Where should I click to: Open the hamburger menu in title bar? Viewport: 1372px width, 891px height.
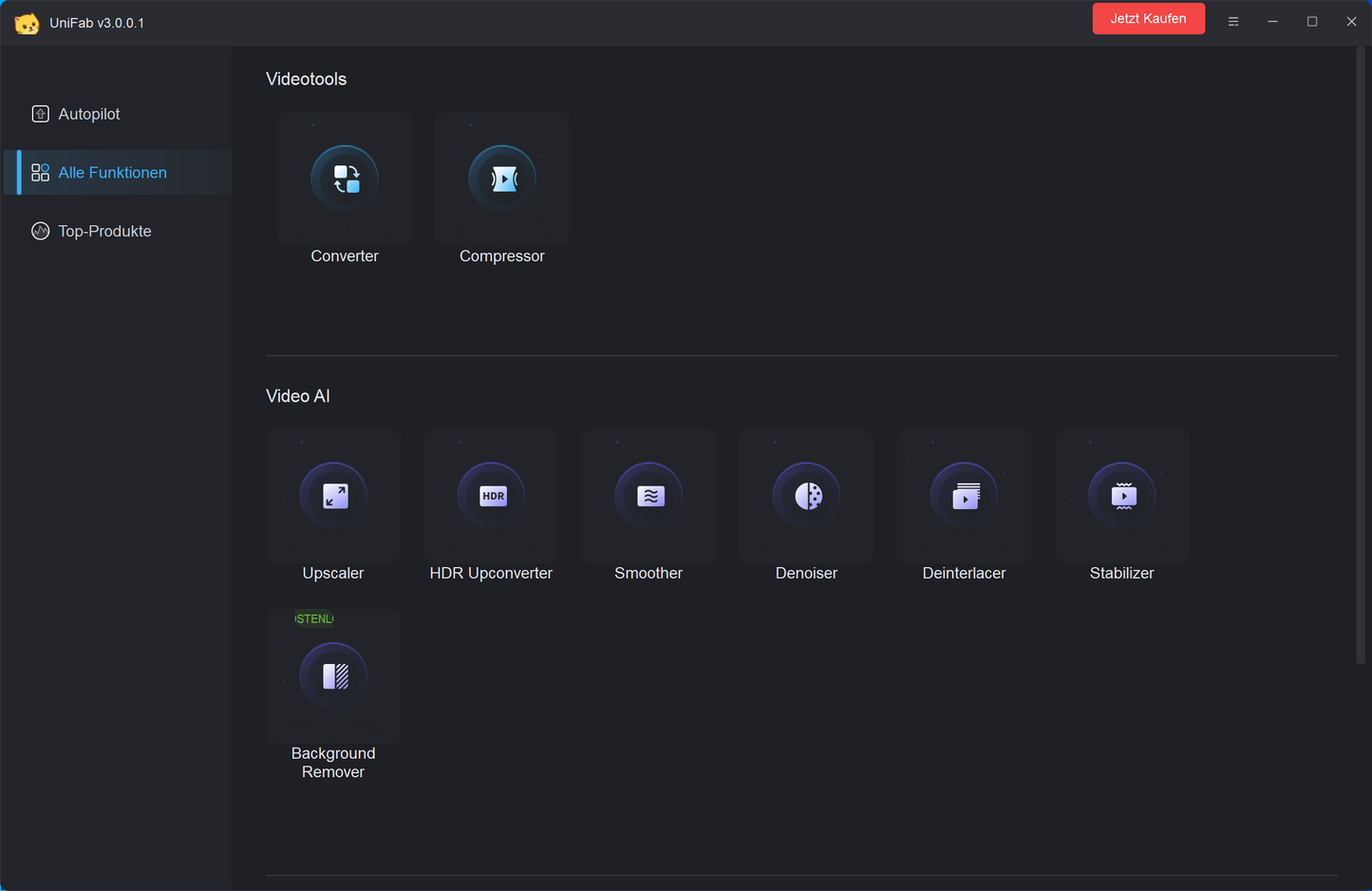coord(1232,22)
